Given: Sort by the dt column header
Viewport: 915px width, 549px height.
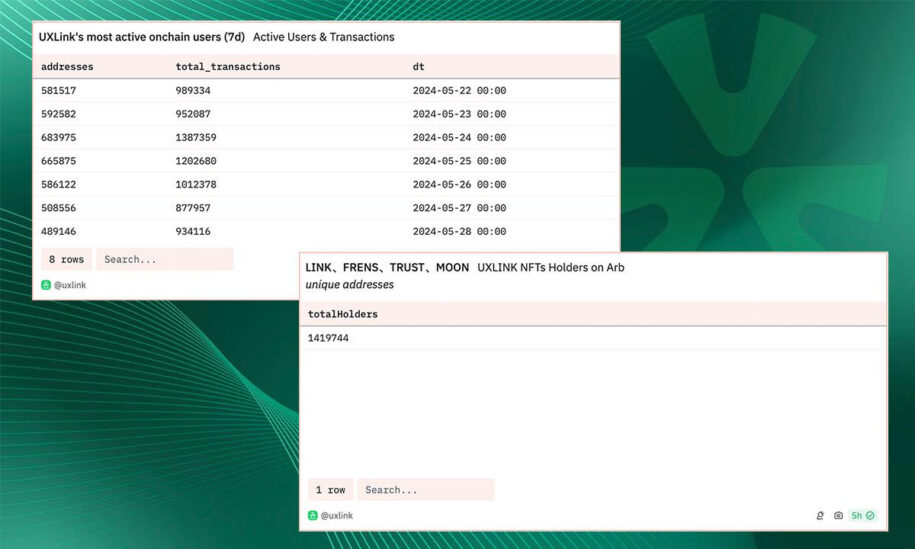Looking at the screenshot, I should click(x=418, y=67).
